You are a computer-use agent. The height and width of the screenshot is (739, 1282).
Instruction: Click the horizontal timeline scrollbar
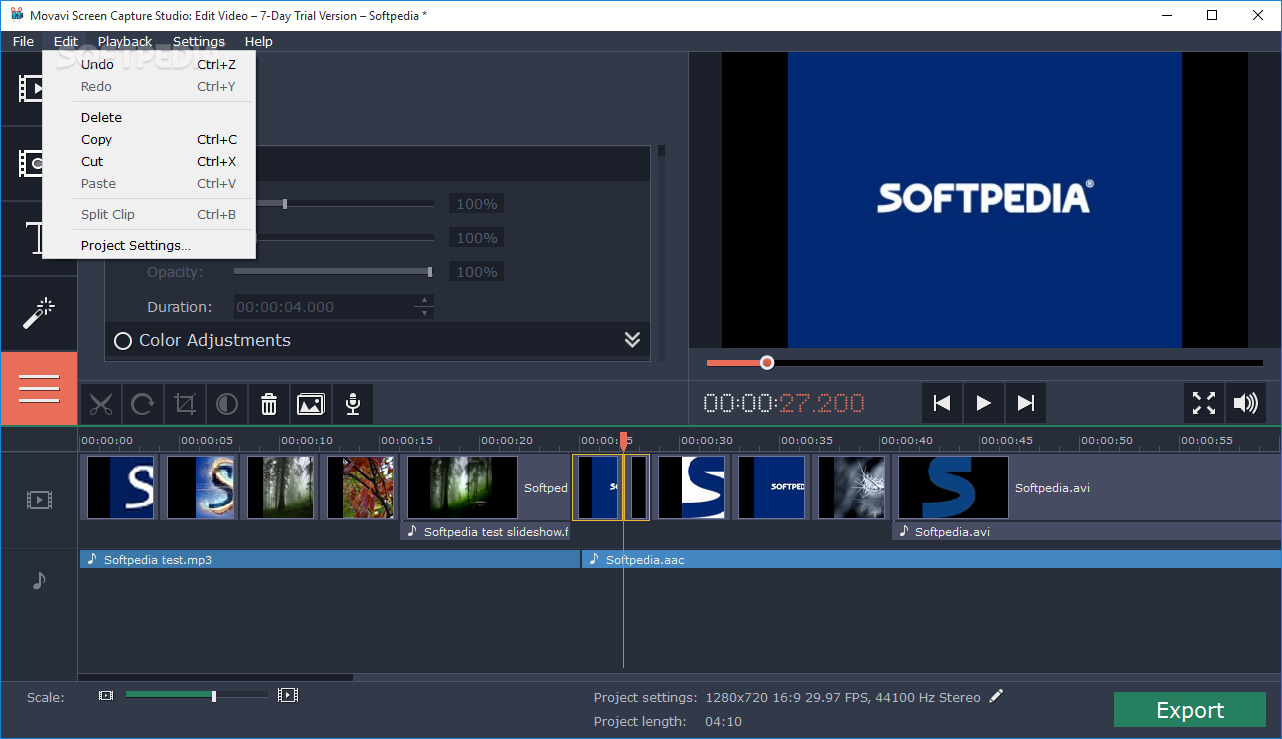tap(216, 677)
